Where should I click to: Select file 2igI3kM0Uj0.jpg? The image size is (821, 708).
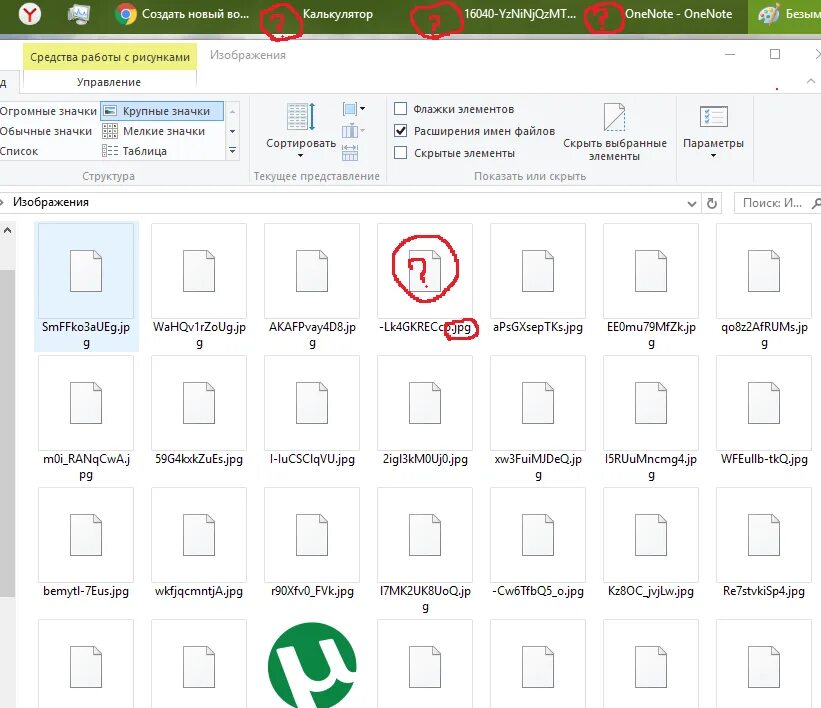425,411
